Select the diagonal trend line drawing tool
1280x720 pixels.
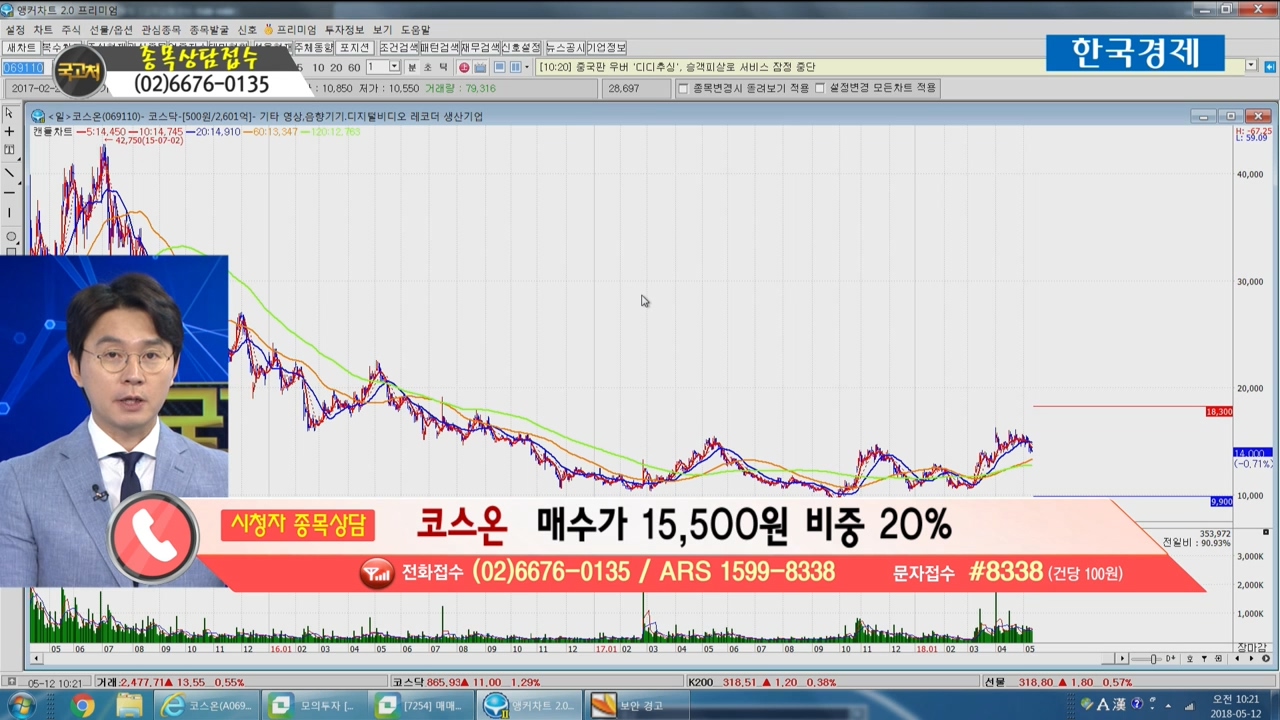[x=9, y=173]
